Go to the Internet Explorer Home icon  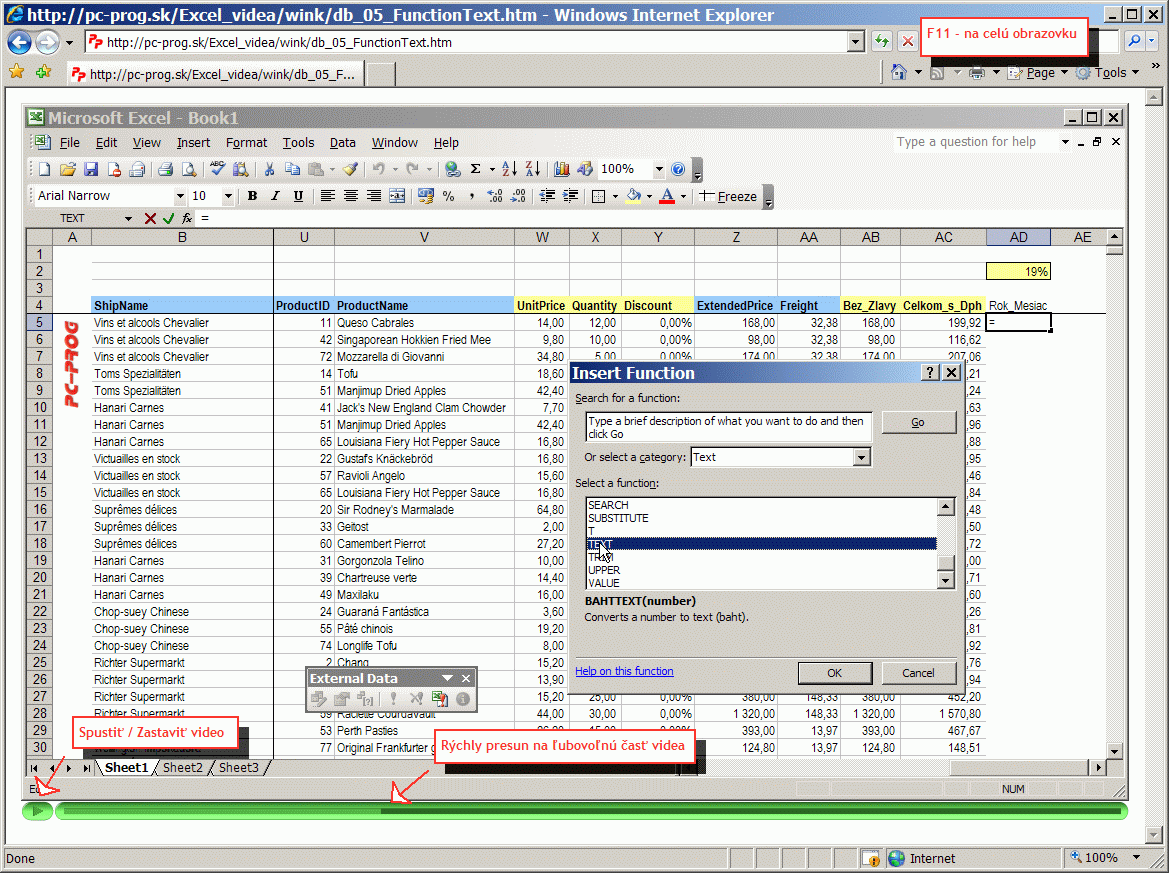pyautogui.click(x=899, y=72)
